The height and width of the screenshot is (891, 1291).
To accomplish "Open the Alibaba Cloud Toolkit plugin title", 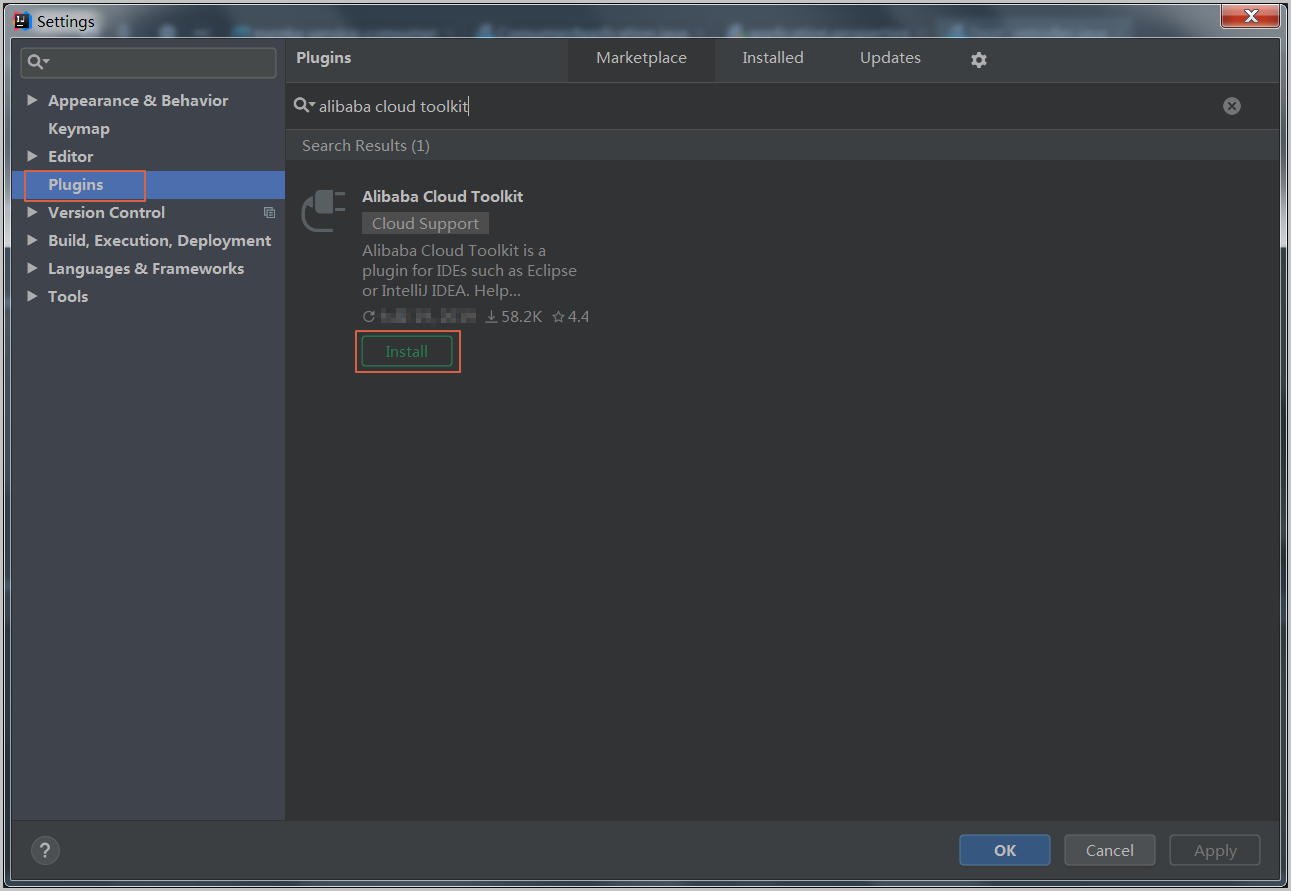I will 442,197.
